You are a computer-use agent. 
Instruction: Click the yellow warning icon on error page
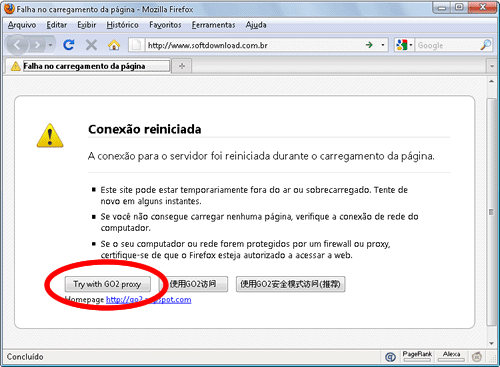coord(50,136)
